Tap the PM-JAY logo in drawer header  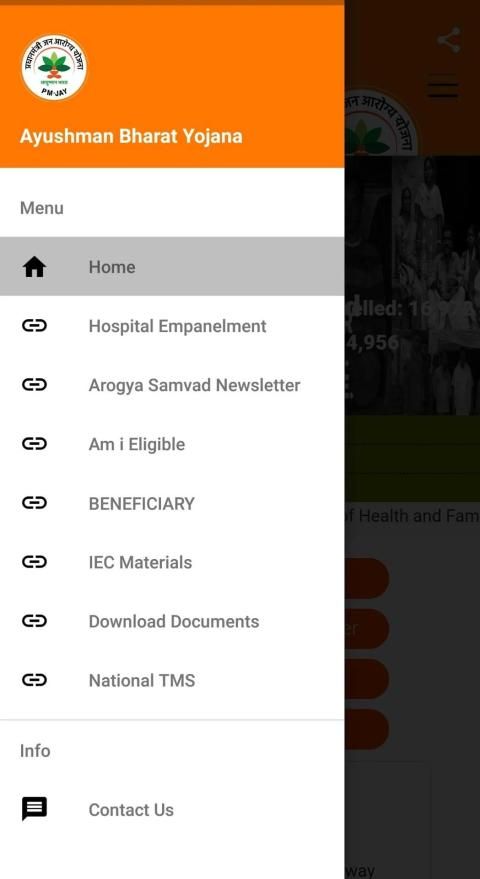[54, 67]
